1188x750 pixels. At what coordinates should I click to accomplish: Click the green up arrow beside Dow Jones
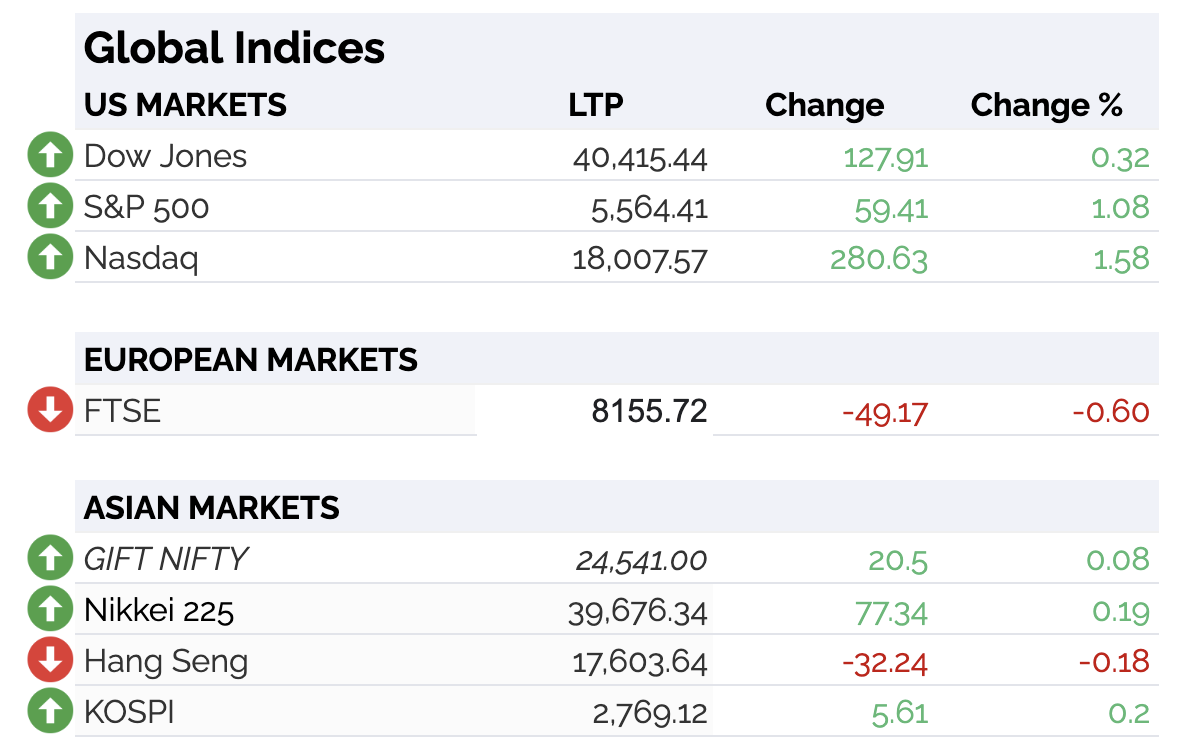tap(50, 155)
